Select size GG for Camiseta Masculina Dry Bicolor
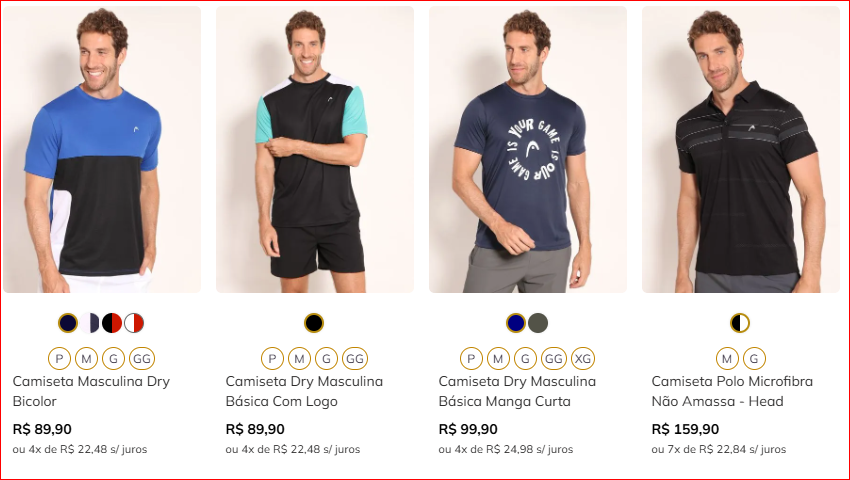Viewport: 850px width, 480px height. pos(142,359)
